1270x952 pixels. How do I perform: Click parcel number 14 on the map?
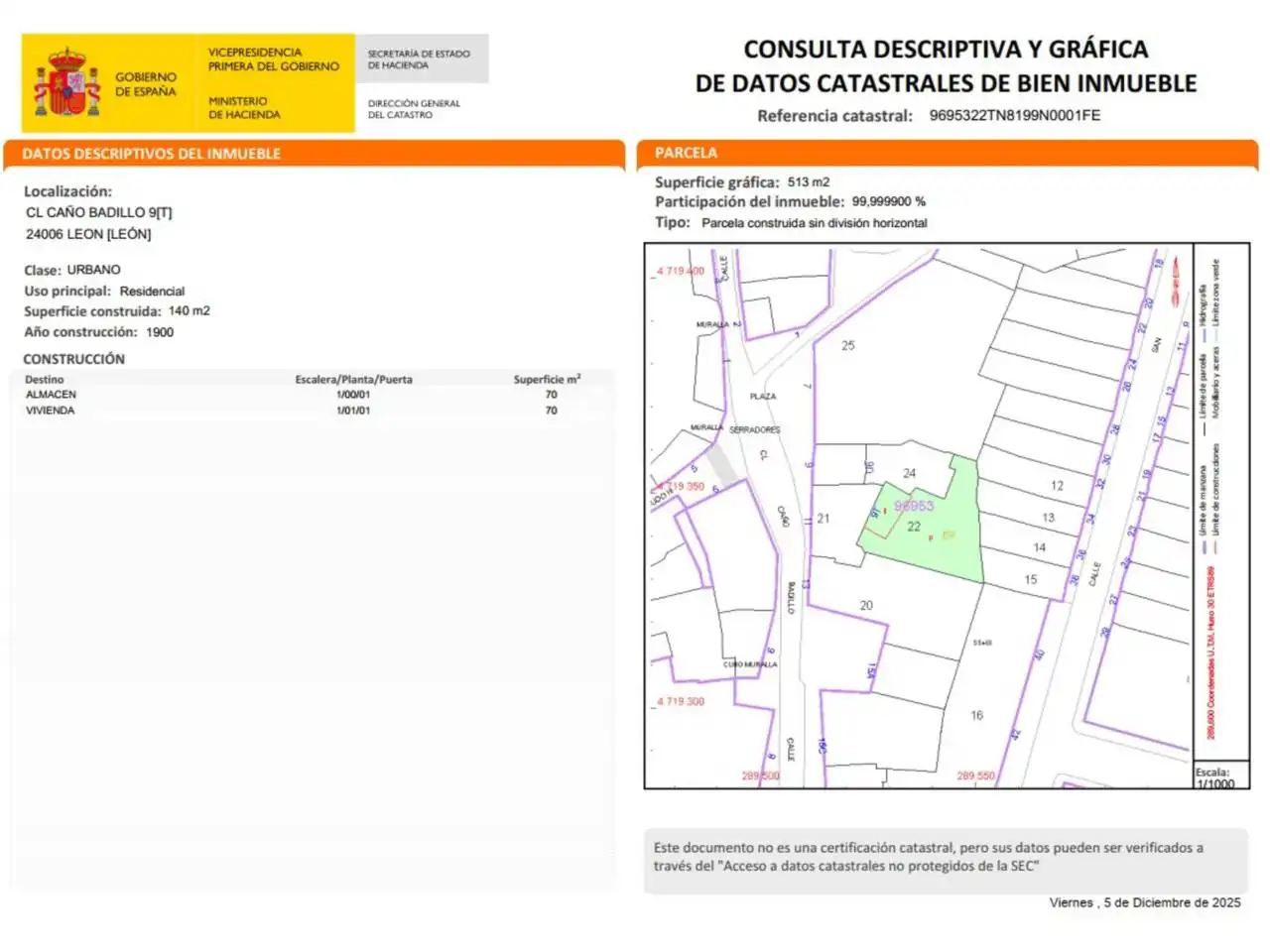click(x=1040, y=547)
